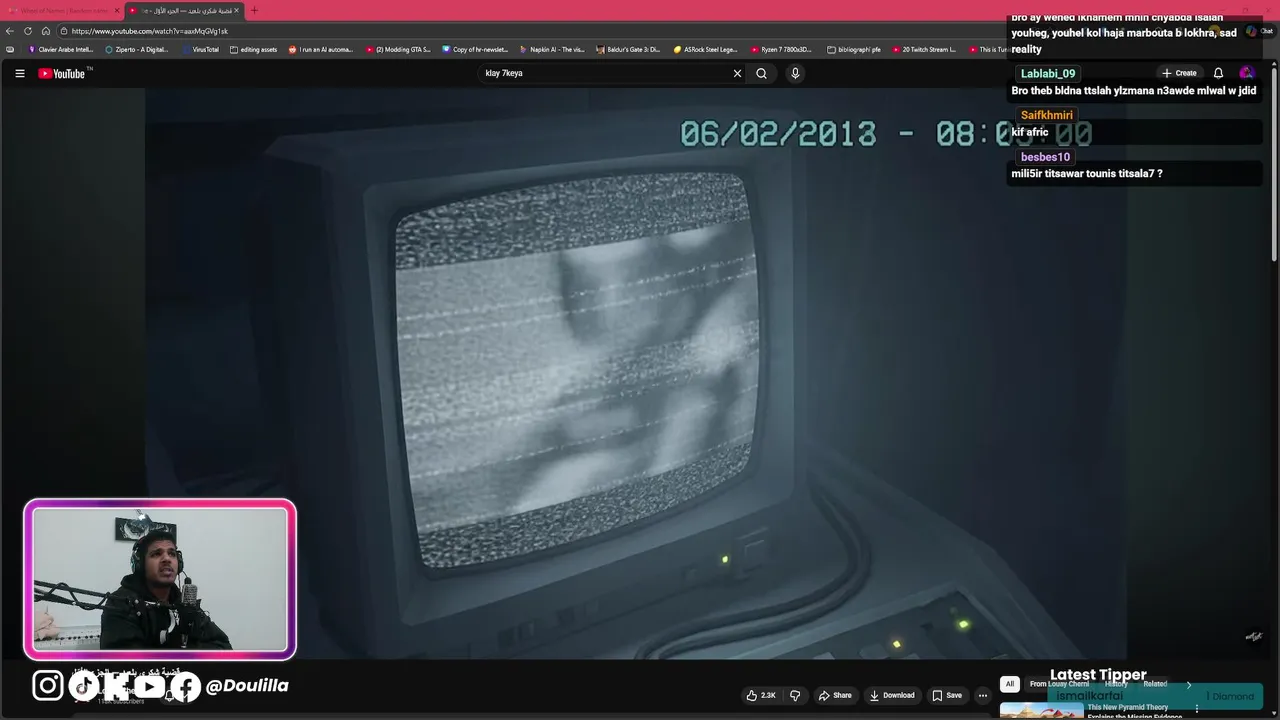Select the Related filter chip

click(1155, 684)
